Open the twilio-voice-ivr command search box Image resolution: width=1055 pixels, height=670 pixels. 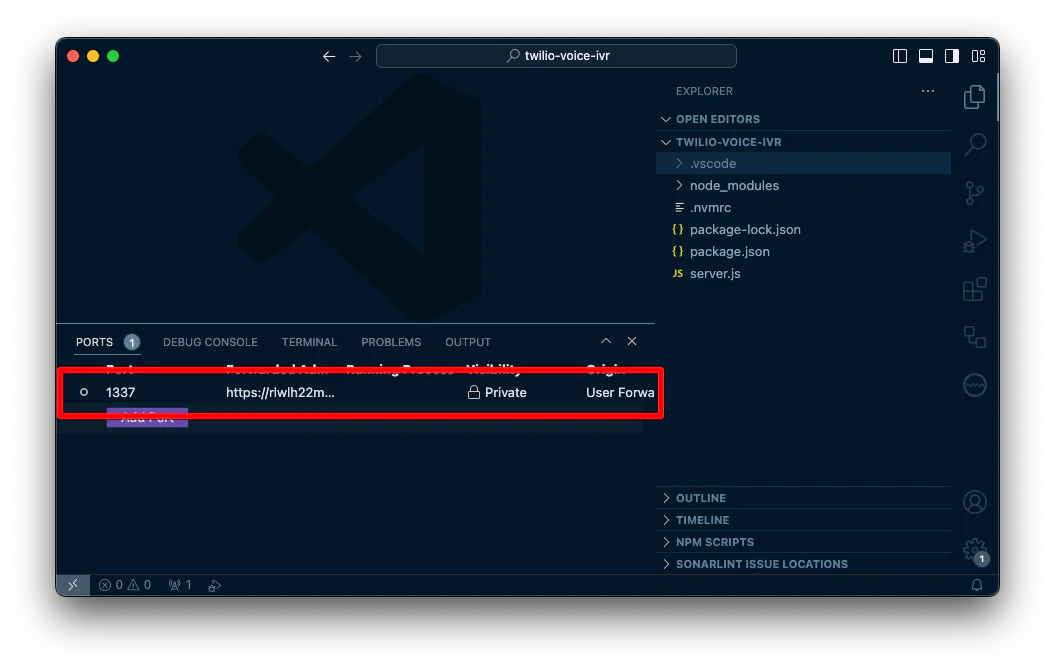[x=556, y=56]
